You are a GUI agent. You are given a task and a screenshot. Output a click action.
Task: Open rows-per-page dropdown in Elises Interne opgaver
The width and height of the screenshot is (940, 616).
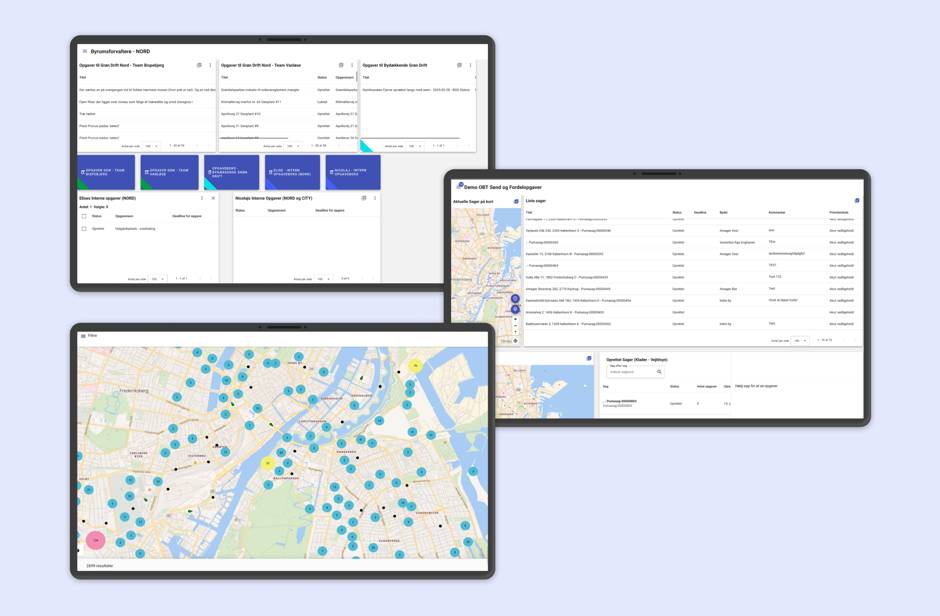tap(157, 279)
